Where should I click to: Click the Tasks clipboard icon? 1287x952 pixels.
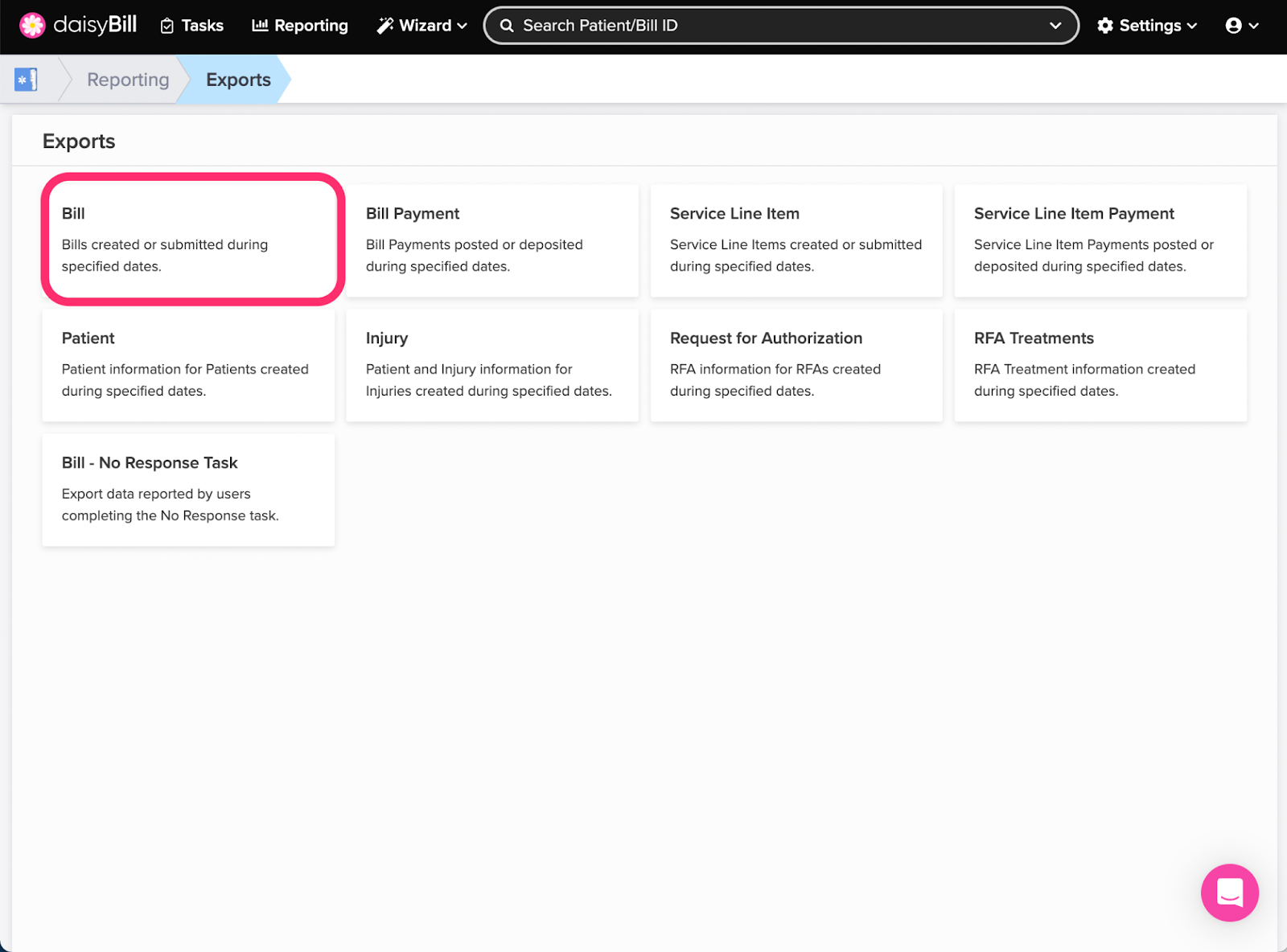pos(167,26)
